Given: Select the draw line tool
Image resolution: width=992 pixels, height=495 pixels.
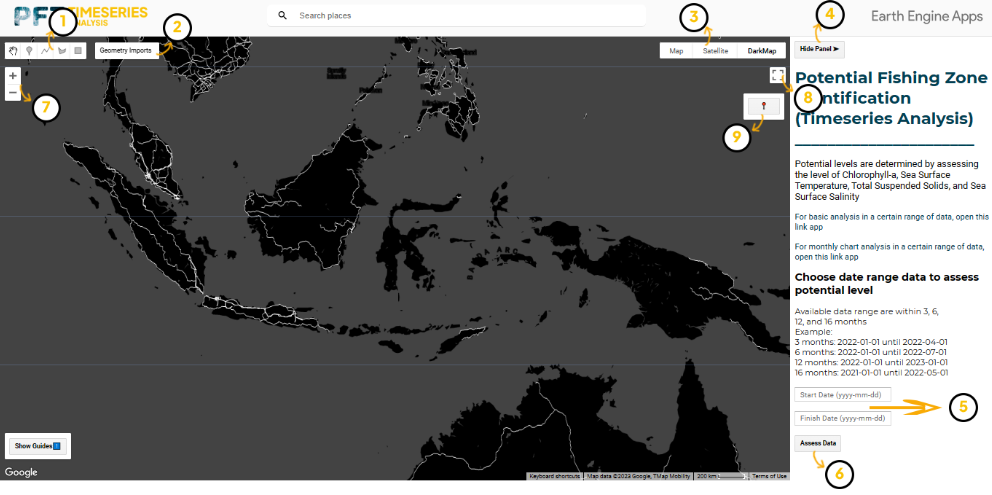Looking at the screenshot, I should (x=45, y=50).
